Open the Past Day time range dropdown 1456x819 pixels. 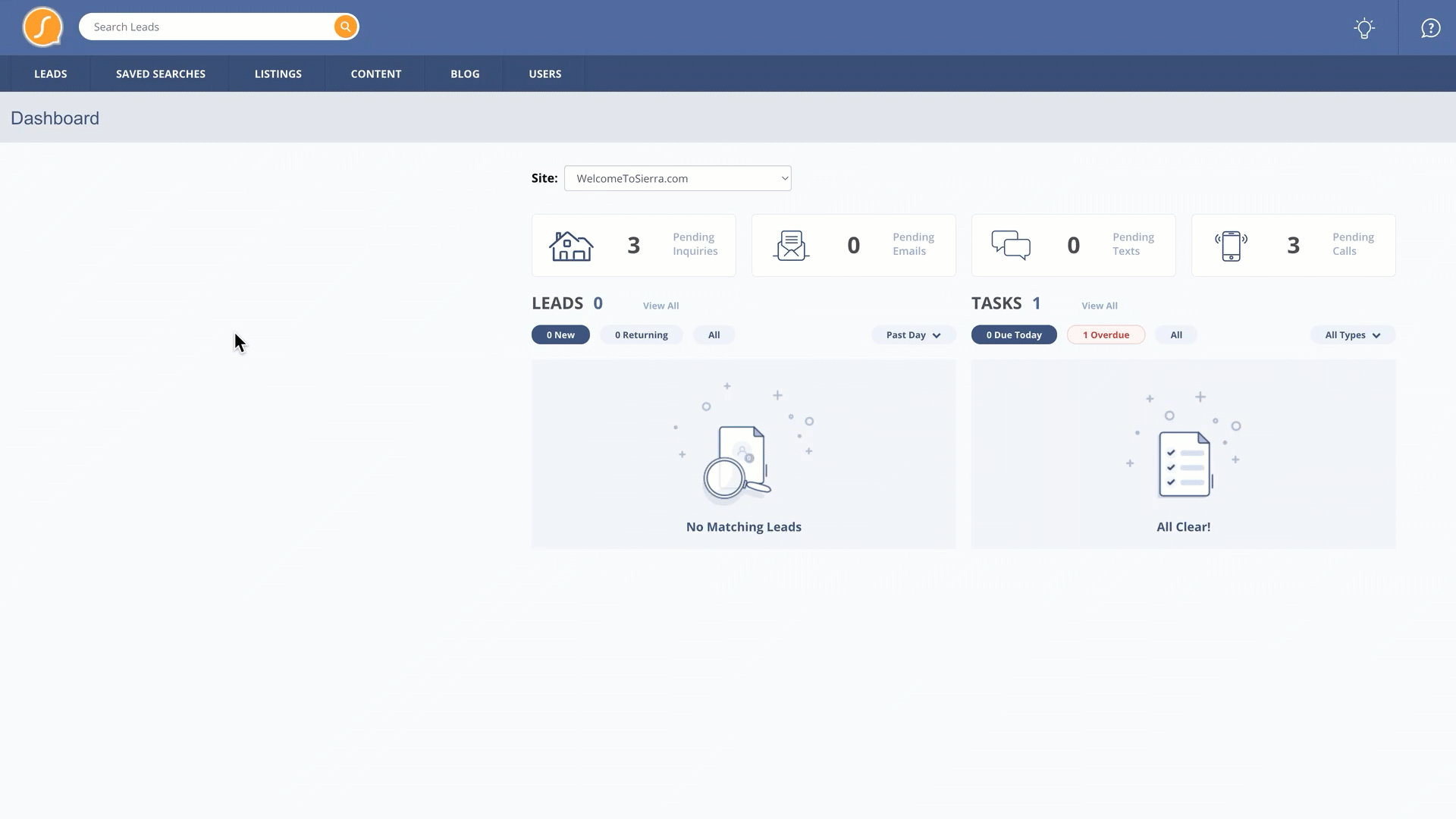pos(913,335)
